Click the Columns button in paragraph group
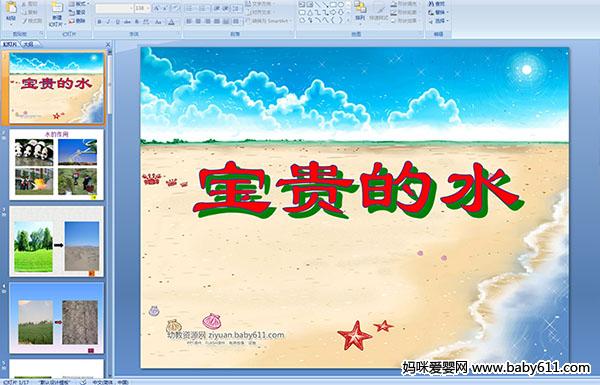The height and width of the screenshot is (385, 600). tap(237, 21)
